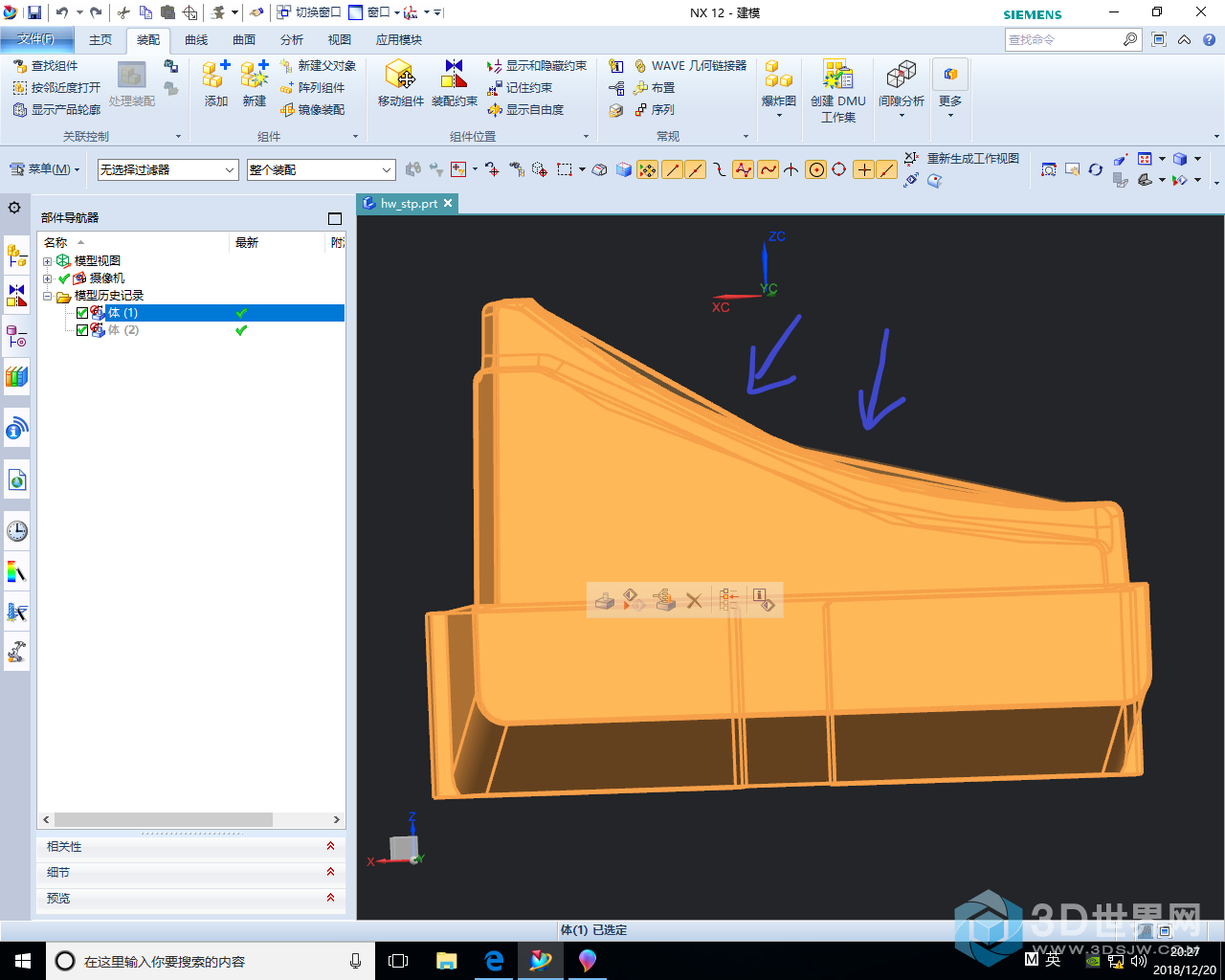This screenshot has height=980, width=1225.
Task: Switch to the 主页 home tab
Action: 100,39
